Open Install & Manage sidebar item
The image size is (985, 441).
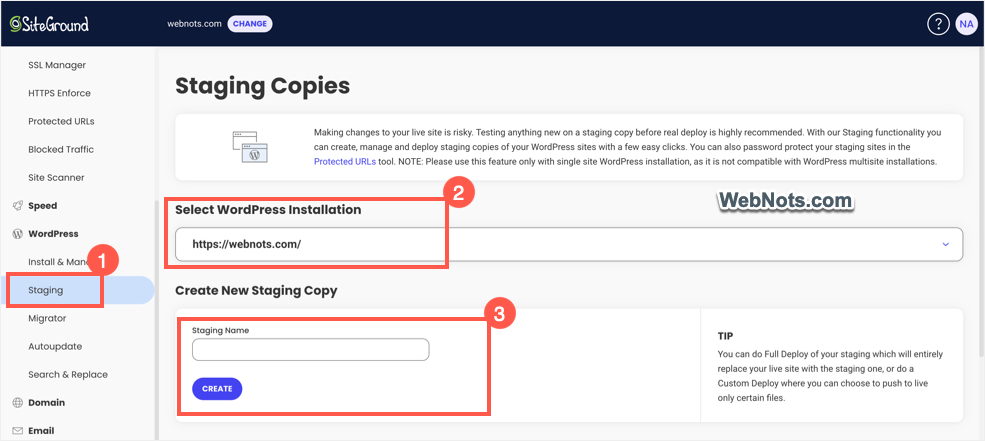tap(60, 262)
